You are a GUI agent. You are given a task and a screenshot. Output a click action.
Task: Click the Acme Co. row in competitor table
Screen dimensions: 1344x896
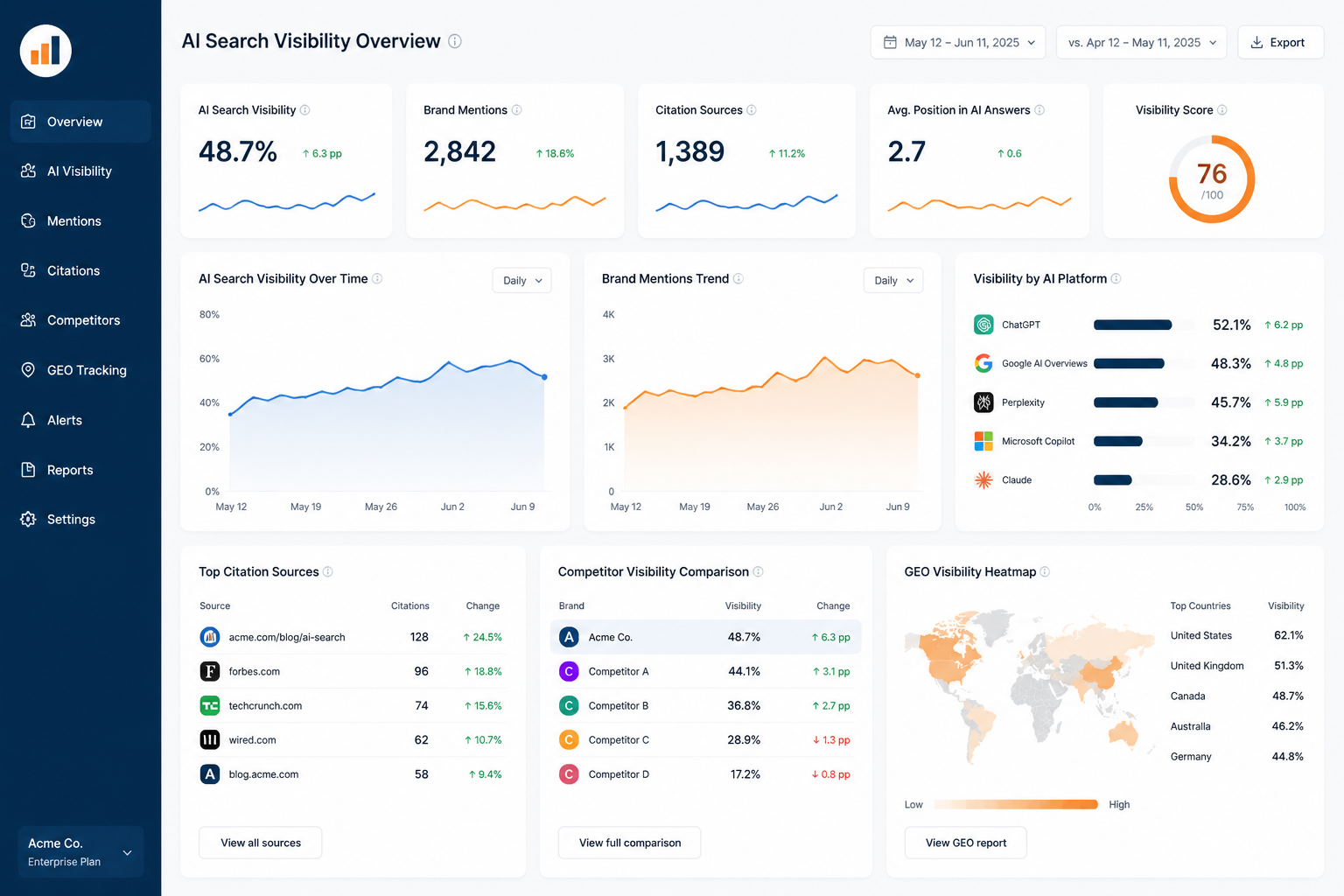(706, 637)
